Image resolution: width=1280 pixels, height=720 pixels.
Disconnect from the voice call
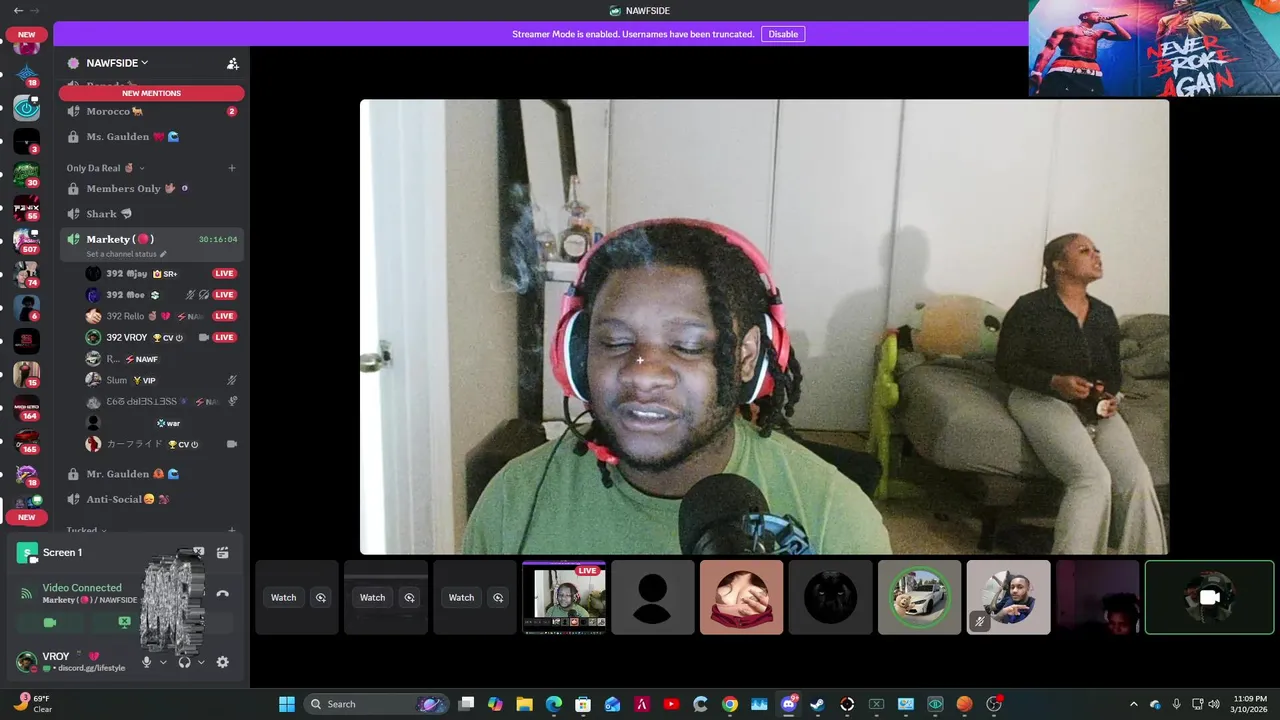point(222,593)
